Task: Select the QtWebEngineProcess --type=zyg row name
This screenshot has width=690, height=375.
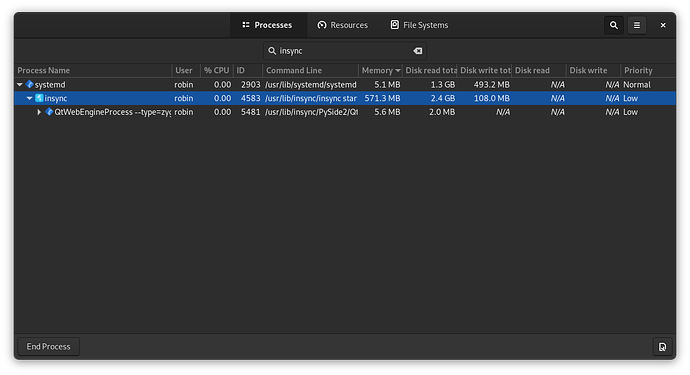Action: click(x=113, y=112)
